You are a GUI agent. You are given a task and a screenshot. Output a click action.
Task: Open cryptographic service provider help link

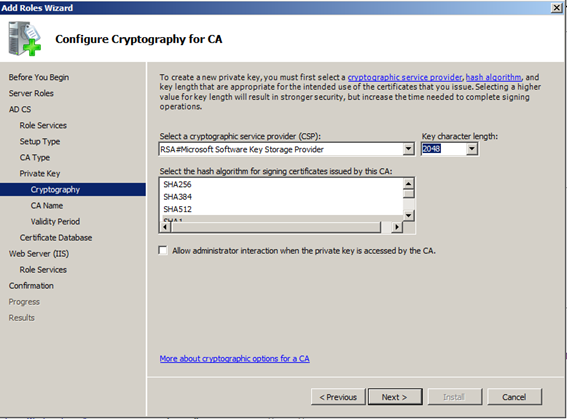(x=405, y=77)
